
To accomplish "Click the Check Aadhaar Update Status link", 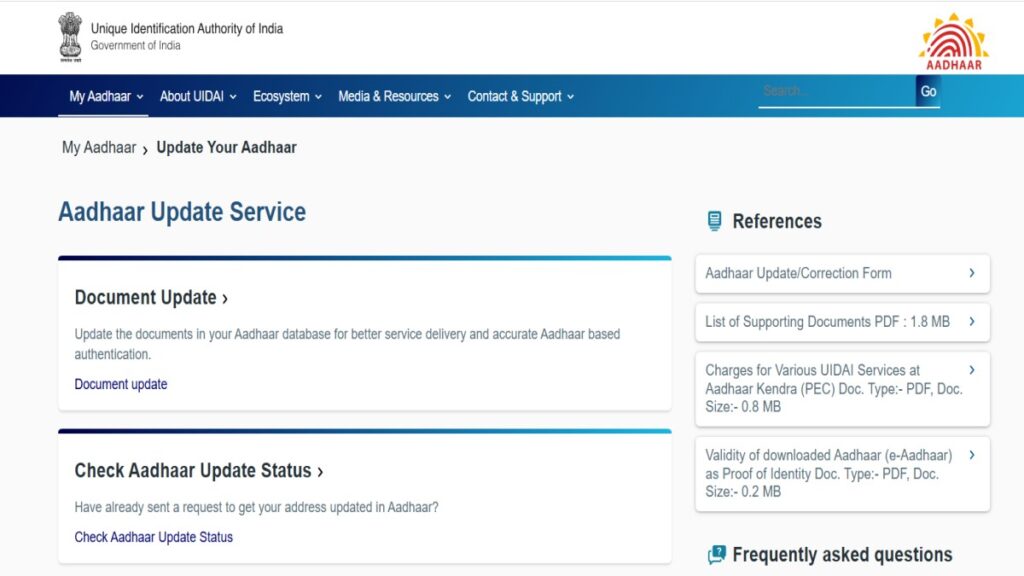I will 153,537.
